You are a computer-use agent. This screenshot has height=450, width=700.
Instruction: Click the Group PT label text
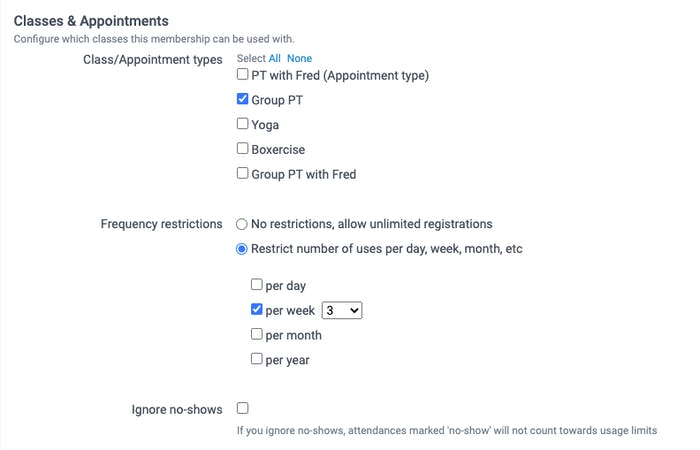(280, 100)
